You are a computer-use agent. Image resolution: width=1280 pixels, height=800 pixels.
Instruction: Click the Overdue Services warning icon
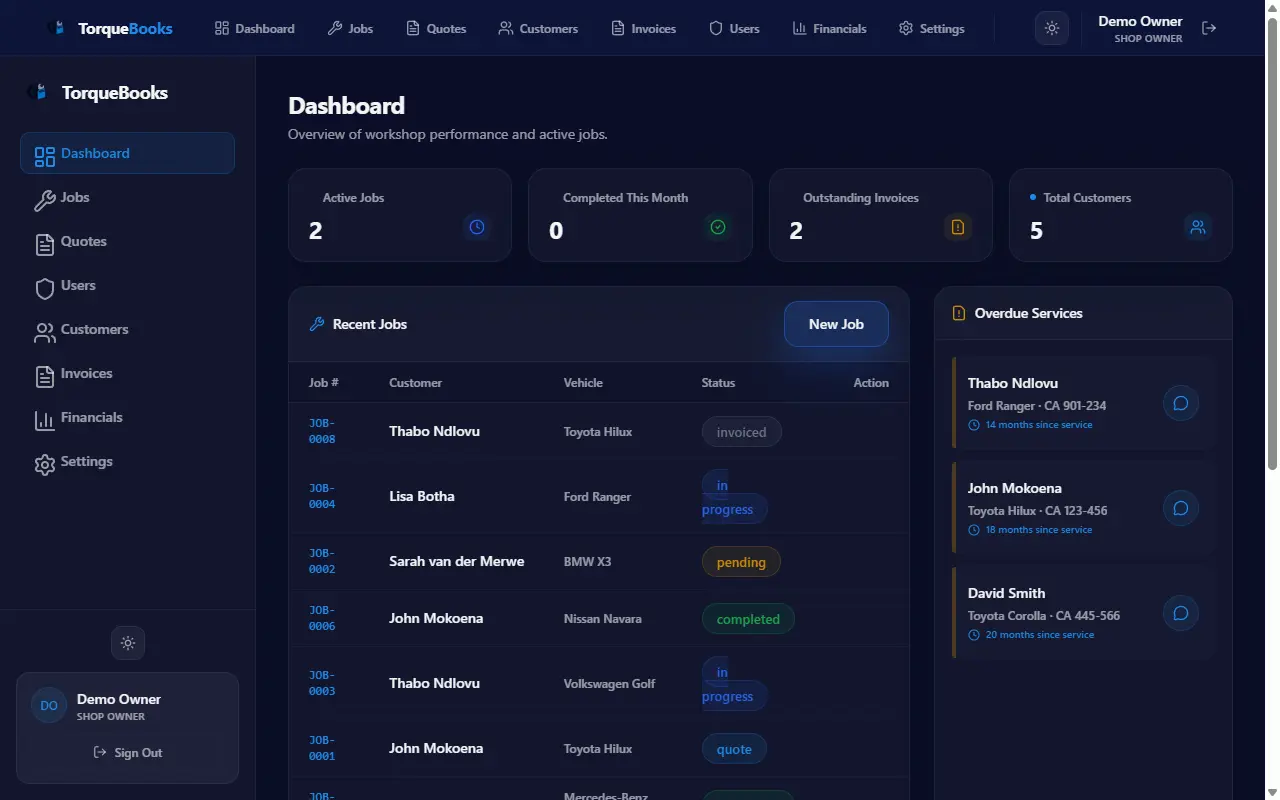click(x=959, y=313)
